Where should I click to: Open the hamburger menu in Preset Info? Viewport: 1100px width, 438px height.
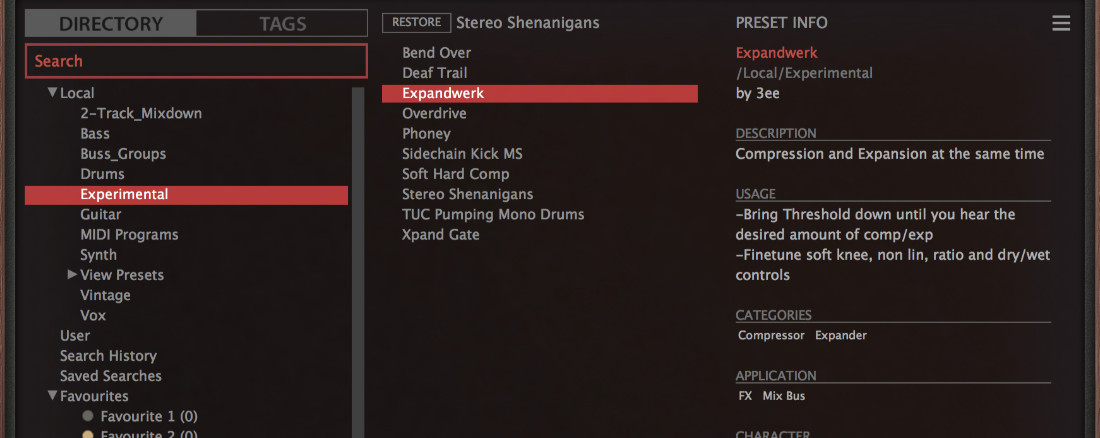point(1061,24)
